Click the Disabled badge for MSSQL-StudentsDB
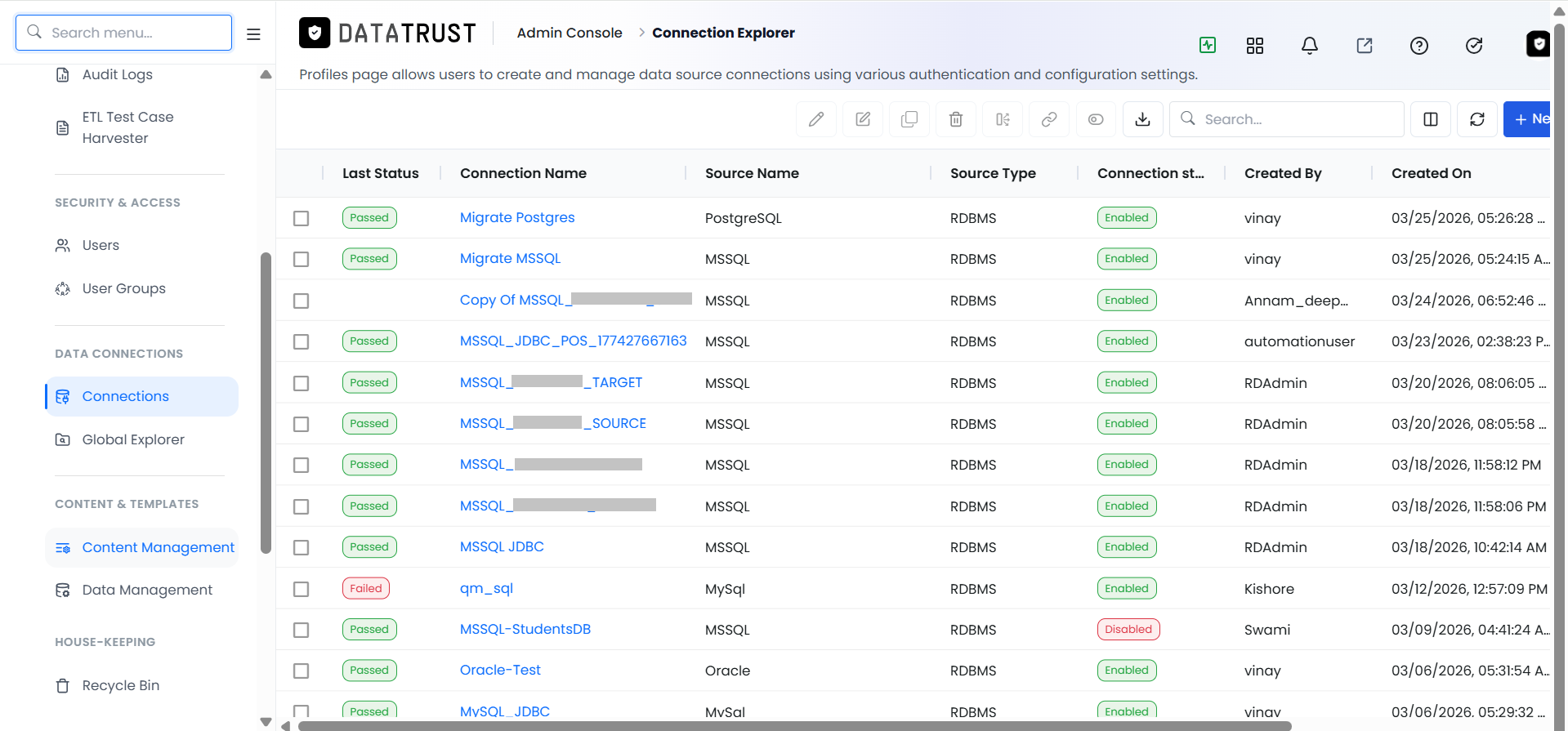 point(1128,629)
